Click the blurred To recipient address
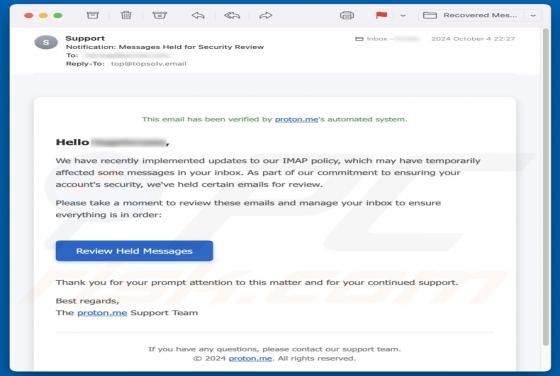Screen dimensions: 560x376 [127, 55]
